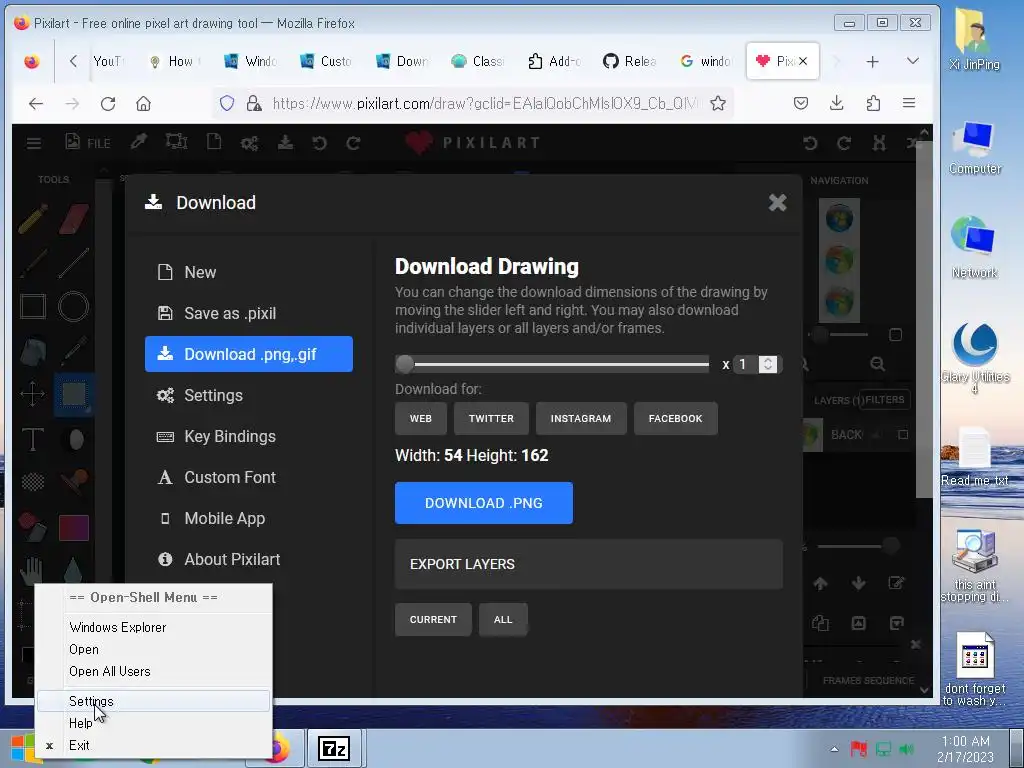Open Mobile App section
The height and width of the screenshot is (768, 1024).
[x=249, y=519]
